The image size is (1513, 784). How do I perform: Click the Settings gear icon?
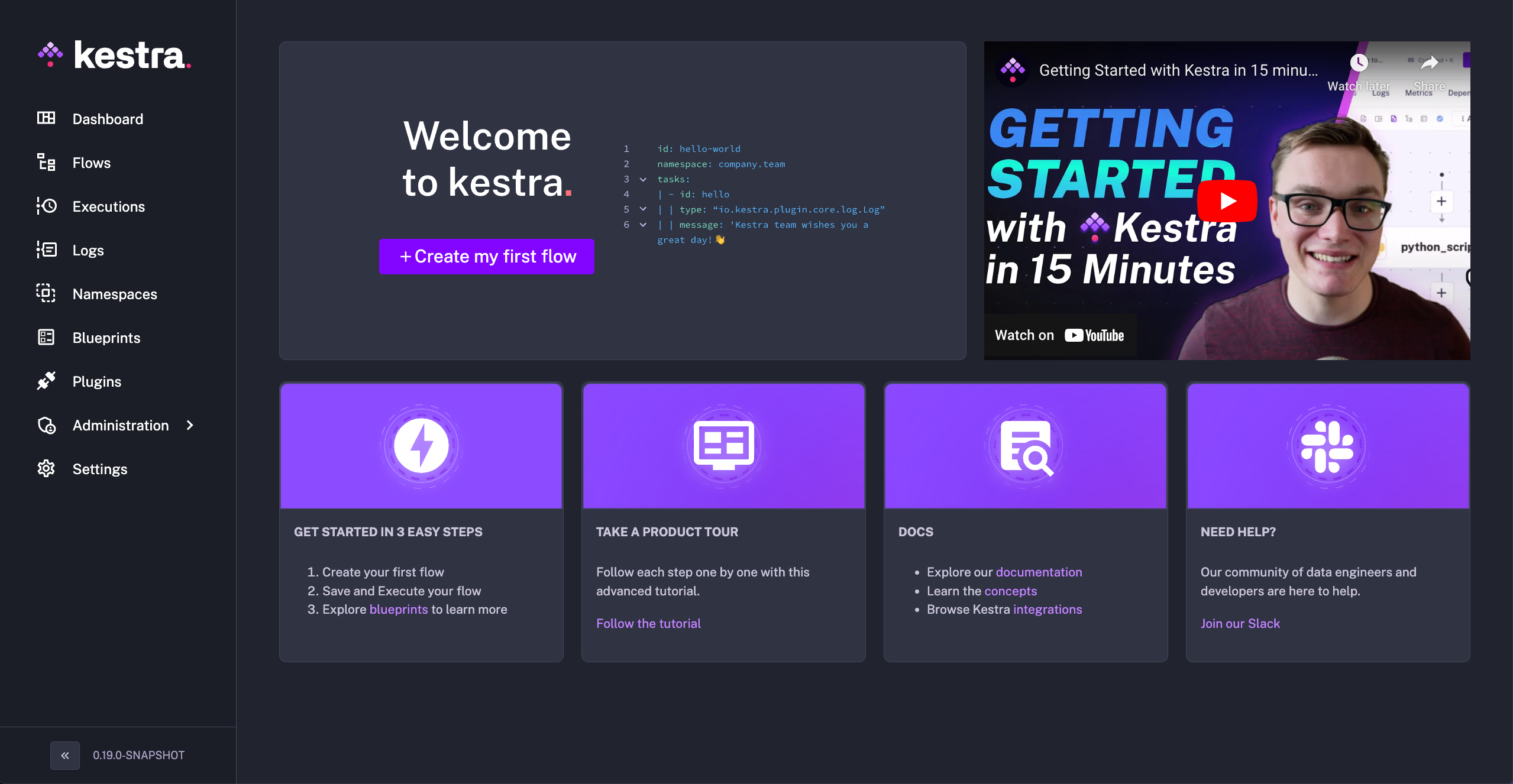[46, 468]
